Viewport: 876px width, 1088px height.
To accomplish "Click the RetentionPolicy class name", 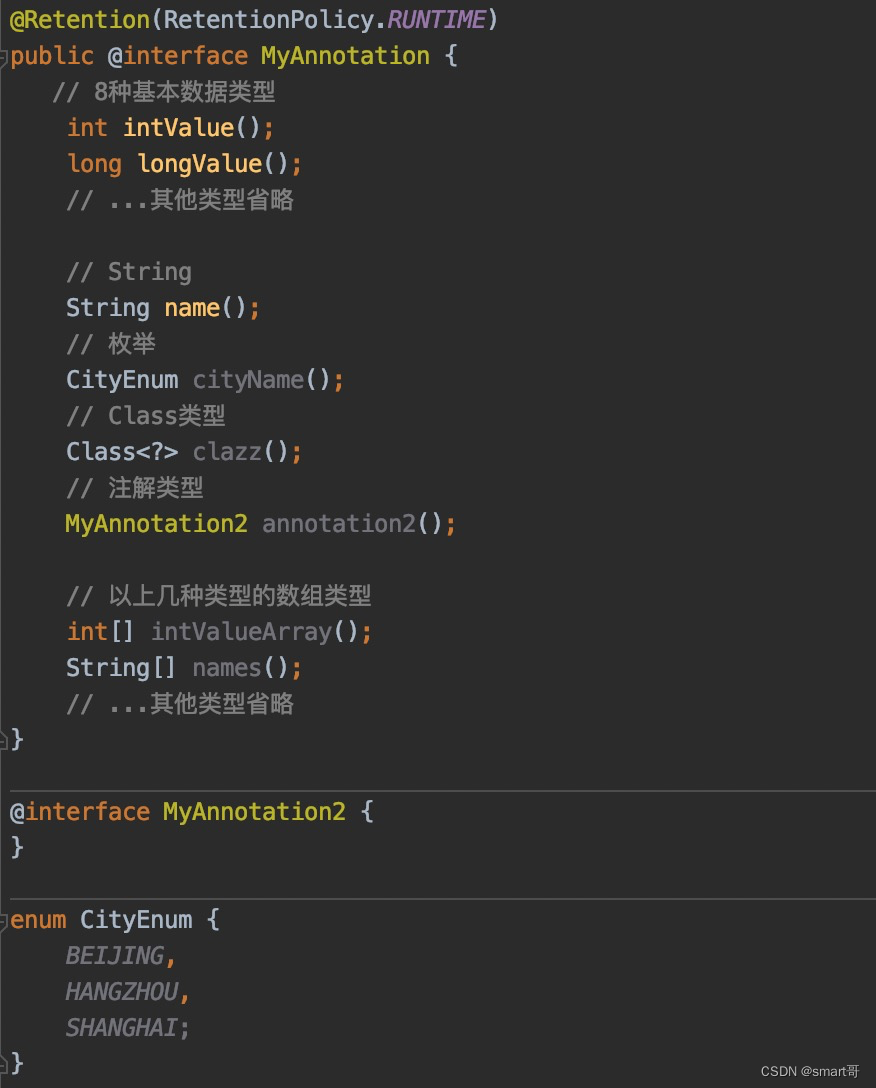I will pyautogui.click(x=269, y=19).
